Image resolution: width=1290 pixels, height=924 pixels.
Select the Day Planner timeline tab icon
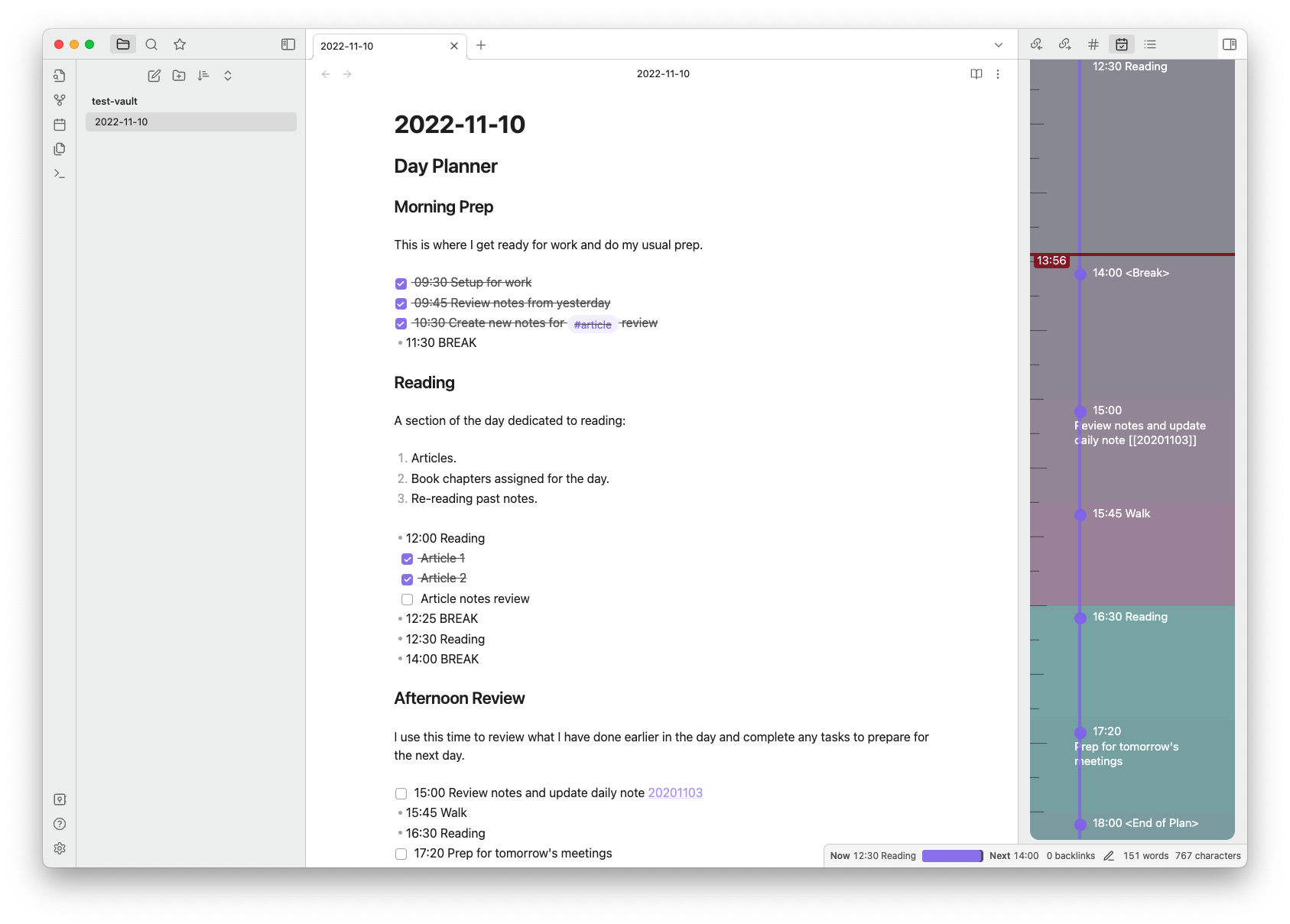(1122, 44)
